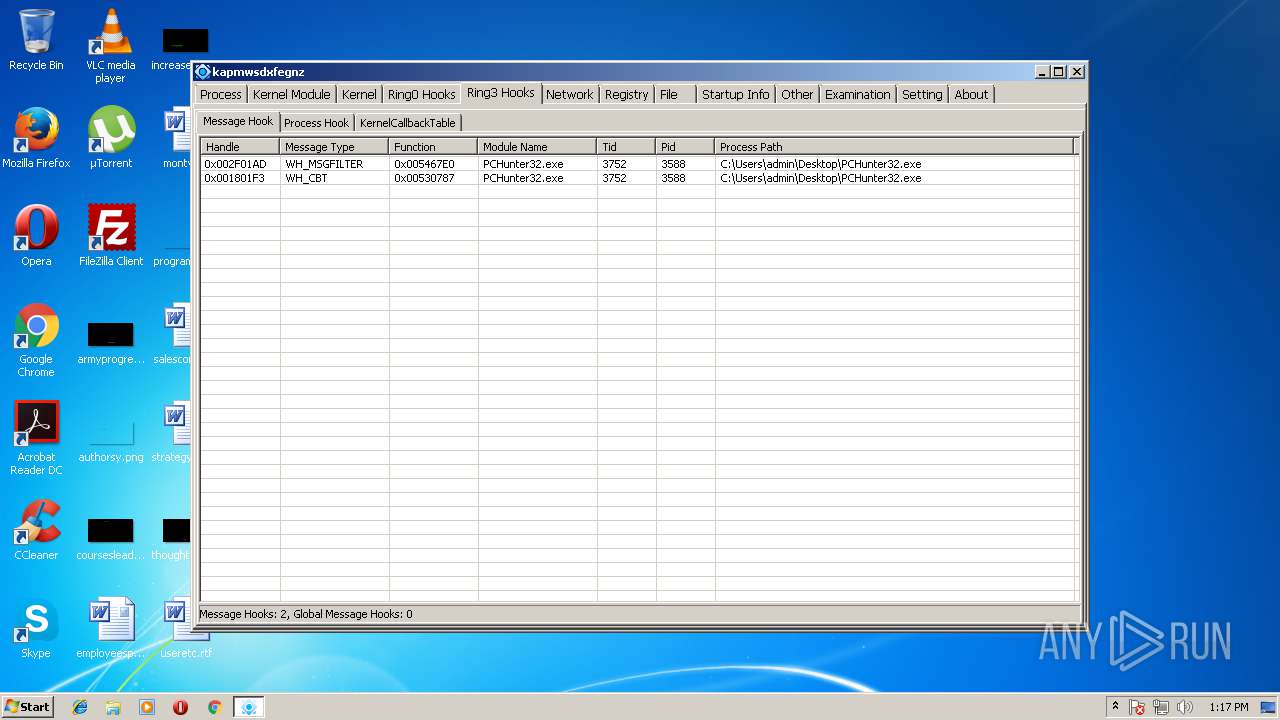Select the authorsy.png desktop file
1280x720 pixels.
[x=110, y=440]
